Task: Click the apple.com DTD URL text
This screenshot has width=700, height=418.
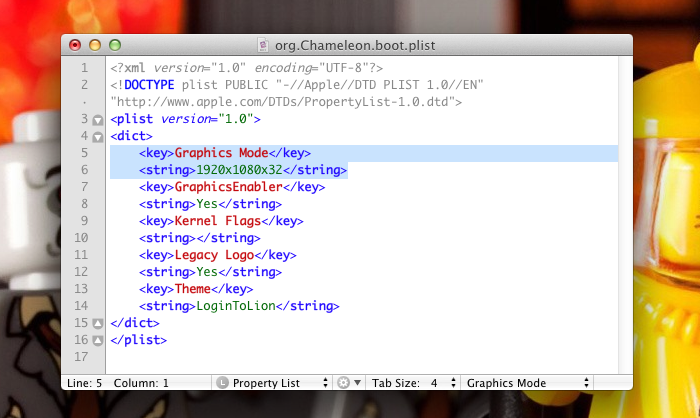Action: pyautogui.click(x=286, y=102)
